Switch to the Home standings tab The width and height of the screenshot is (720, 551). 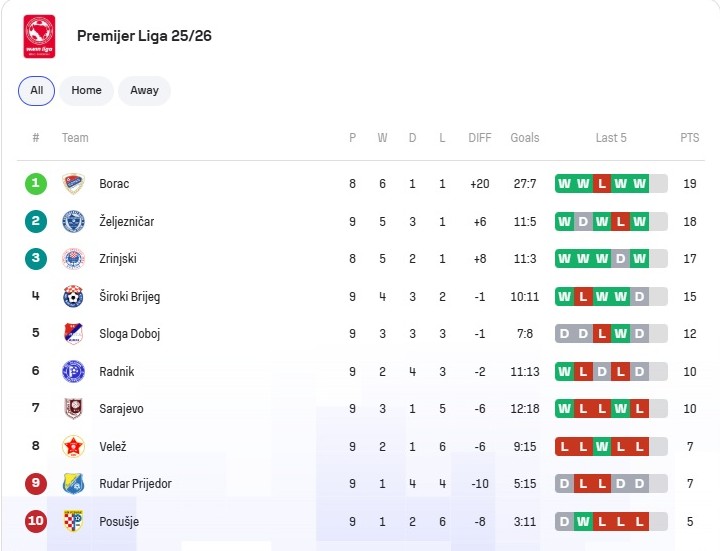coord(86,91)
